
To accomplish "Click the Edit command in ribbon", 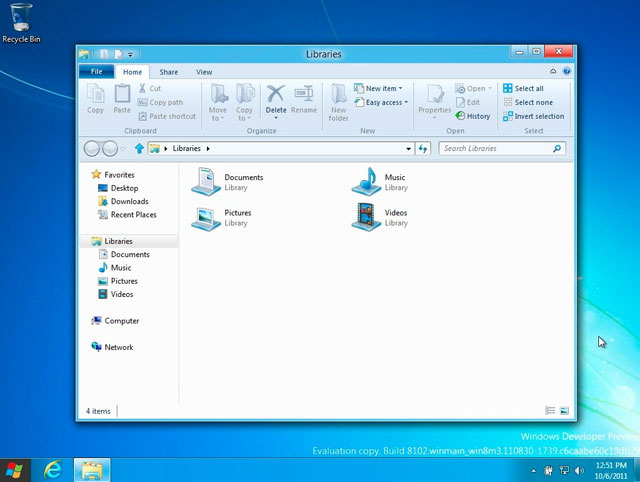I will [x=468, y=102].
